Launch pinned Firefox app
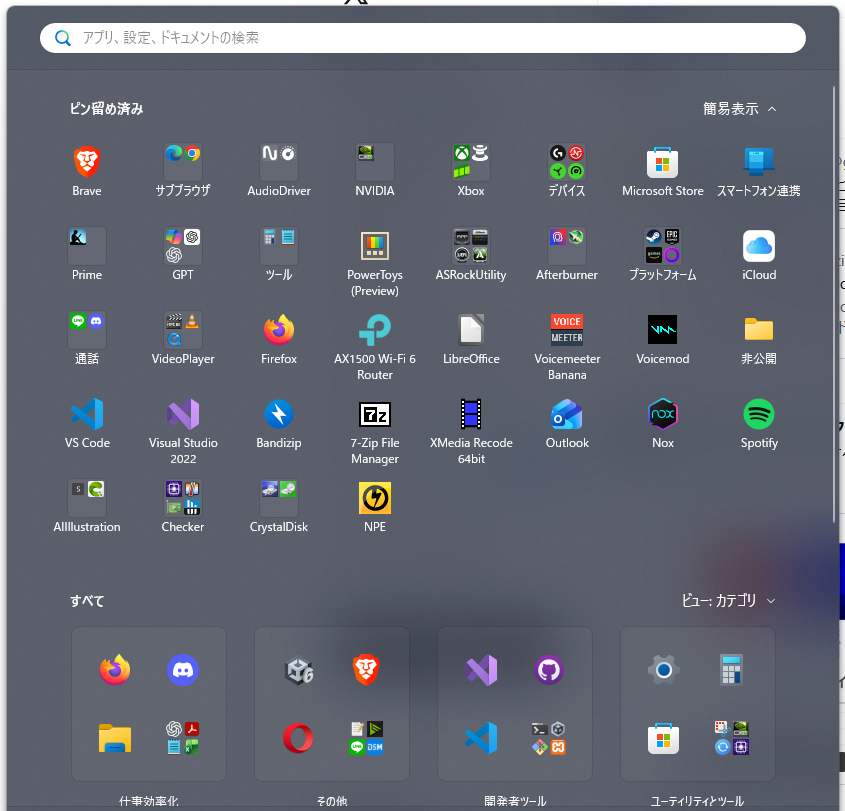This screenshot has width=845, height=811. coord(279,330)
